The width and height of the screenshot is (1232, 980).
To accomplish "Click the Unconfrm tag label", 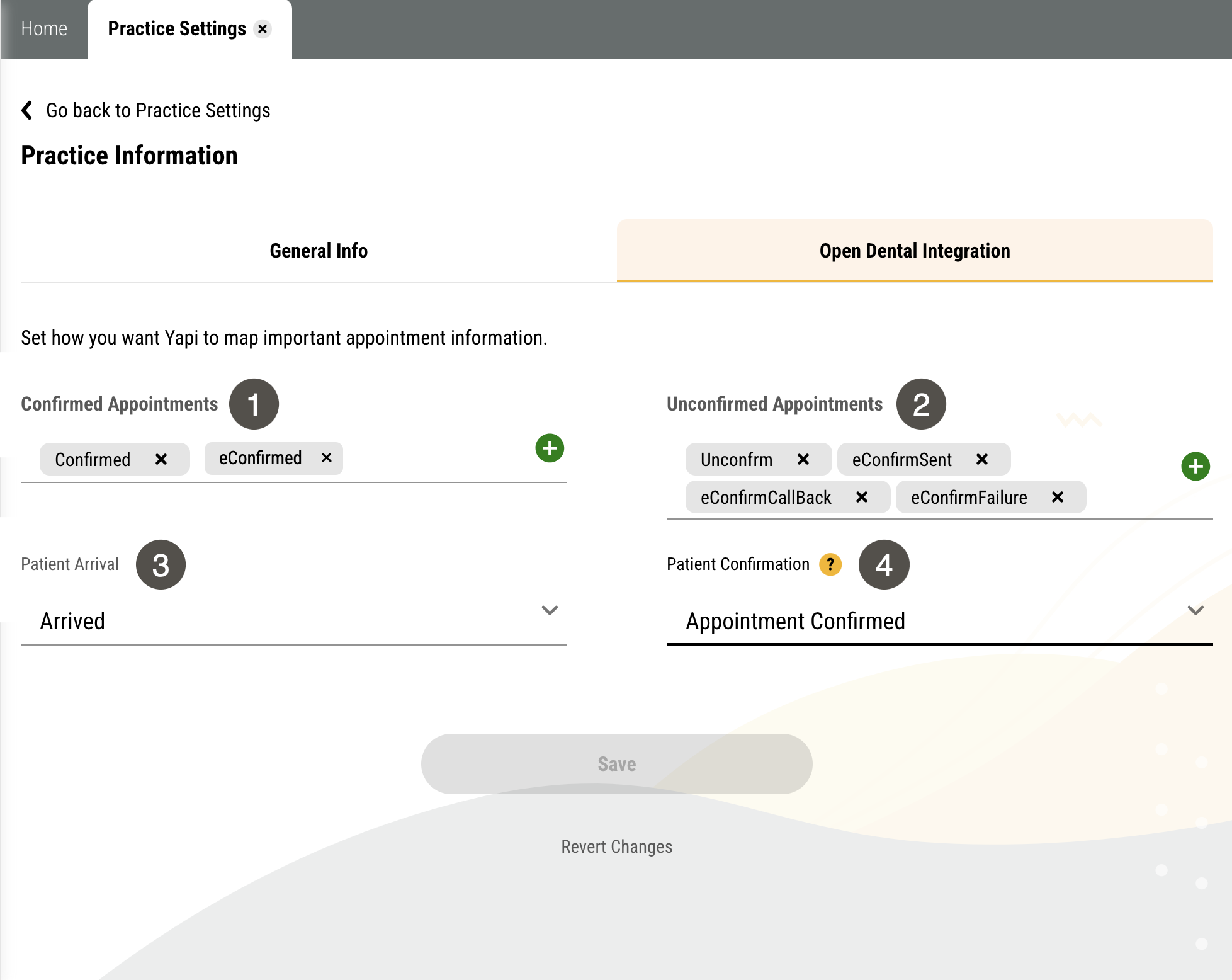I will [737, 460].
